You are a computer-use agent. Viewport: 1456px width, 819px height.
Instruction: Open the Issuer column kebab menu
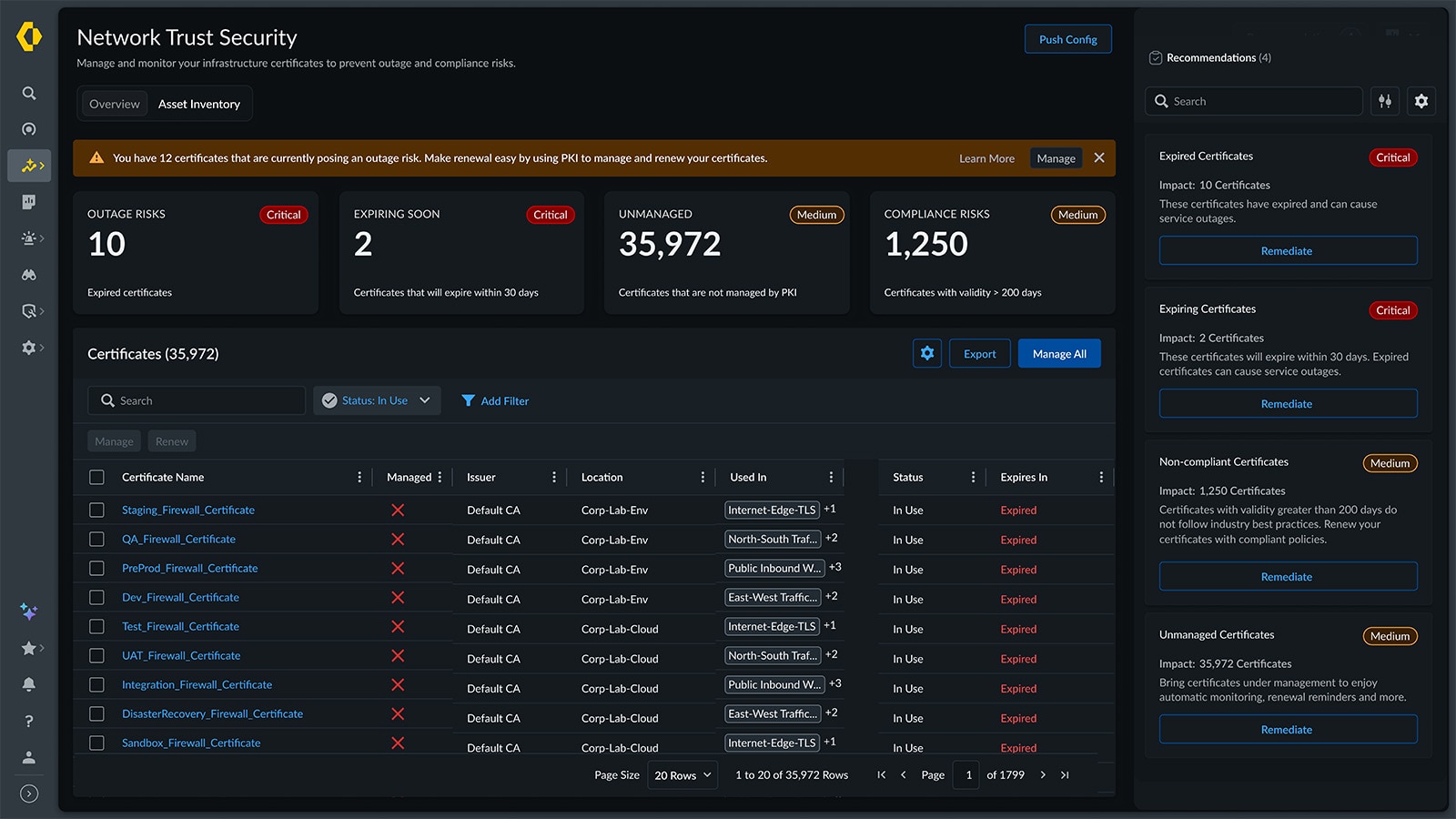554,476
